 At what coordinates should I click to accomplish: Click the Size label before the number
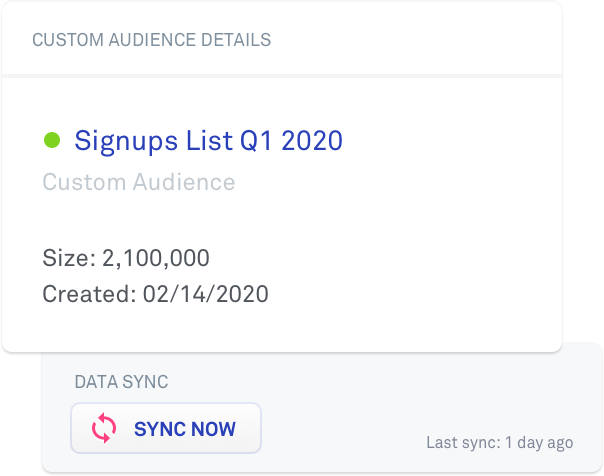69,258
